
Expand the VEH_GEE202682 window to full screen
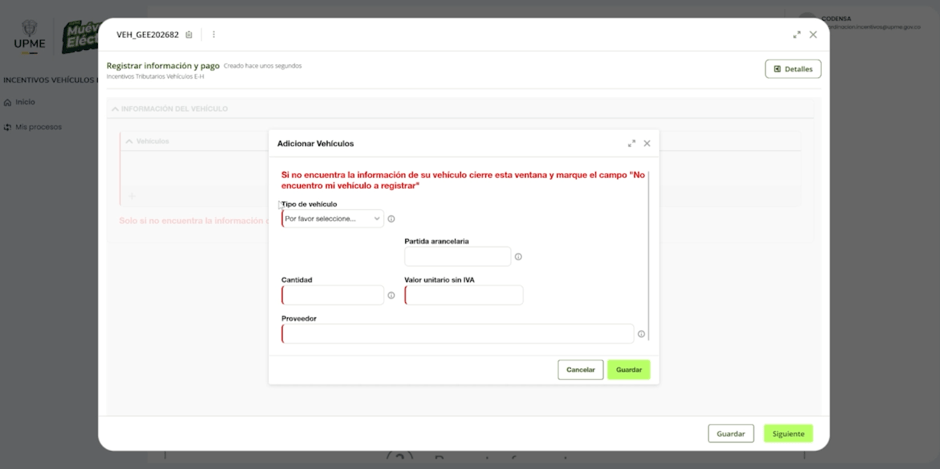[x=797, y=35]
